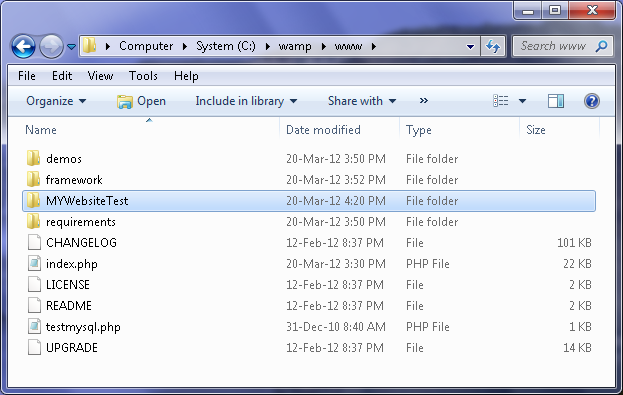This screenshot has width=623, height=395.
Task: Select the CHANGELOG file icon
Action: (34, 242)
